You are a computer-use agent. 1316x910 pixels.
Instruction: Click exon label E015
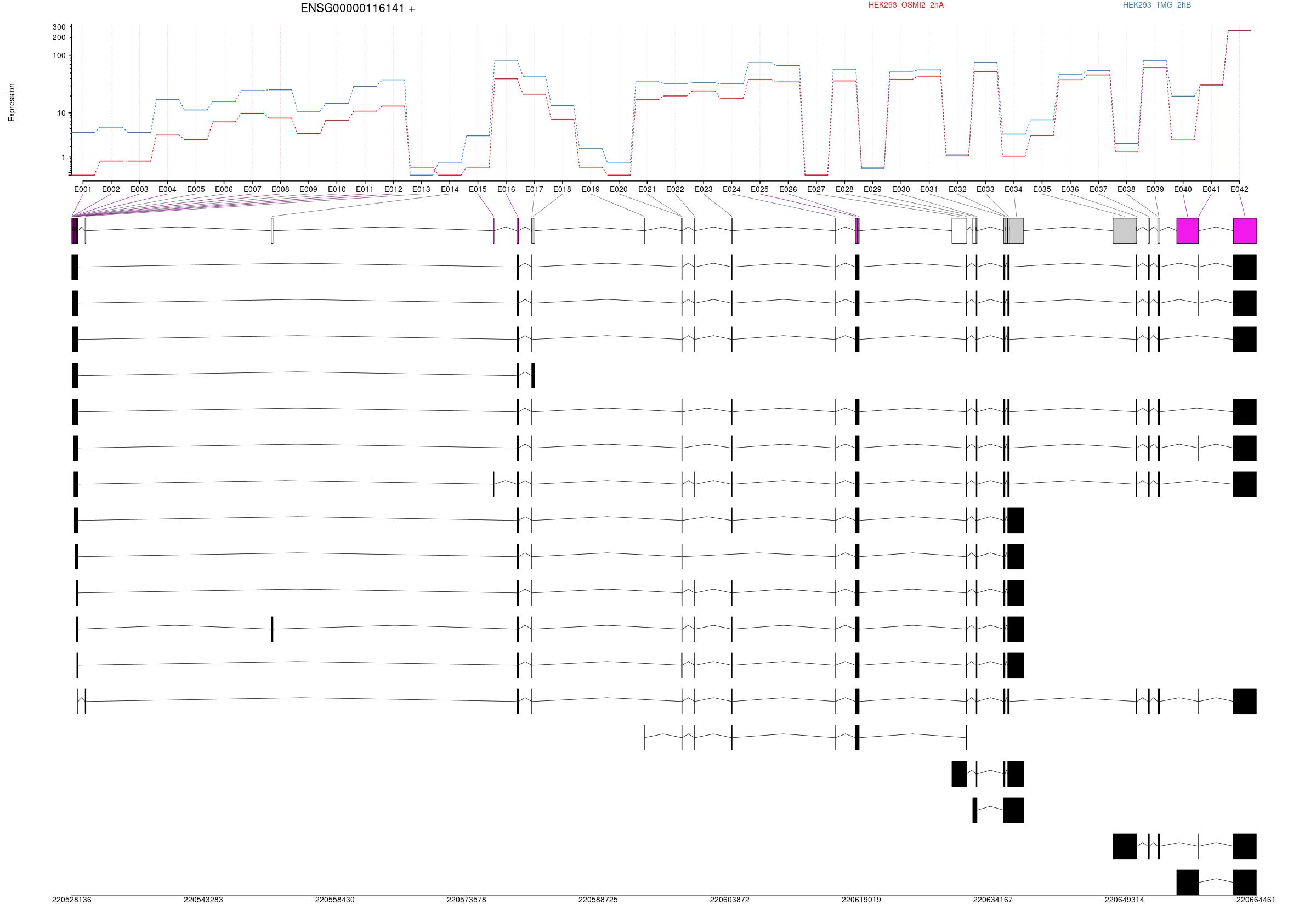pos(478,190)
